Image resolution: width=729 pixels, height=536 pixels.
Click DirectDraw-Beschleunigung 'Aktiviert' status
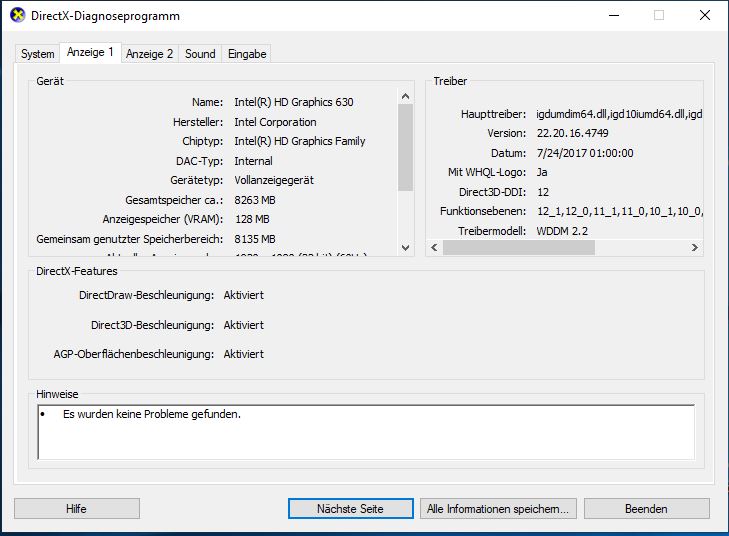[x=244, y=295]
